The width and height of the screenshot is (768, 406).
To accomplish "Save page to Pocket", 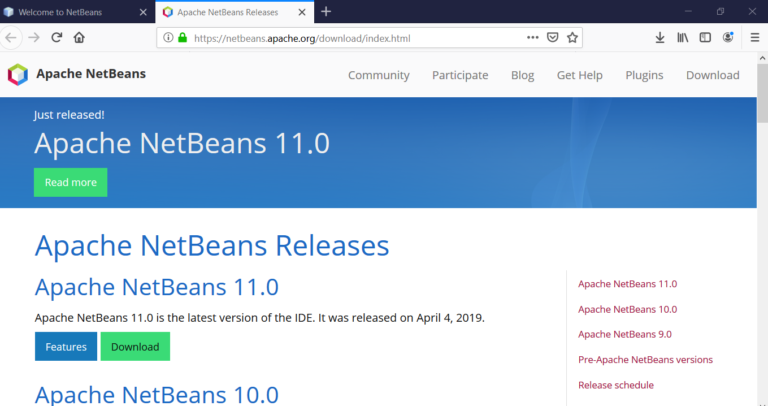I will point(552,38).
